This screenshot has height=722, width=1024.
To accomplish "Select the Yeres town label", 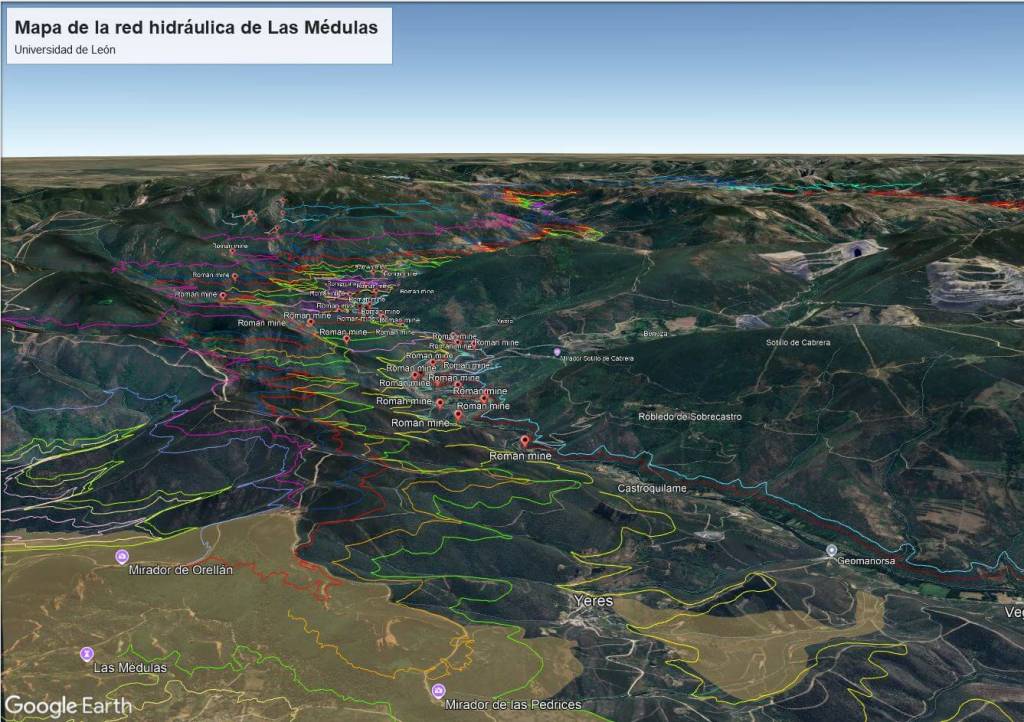I will 593,601.
